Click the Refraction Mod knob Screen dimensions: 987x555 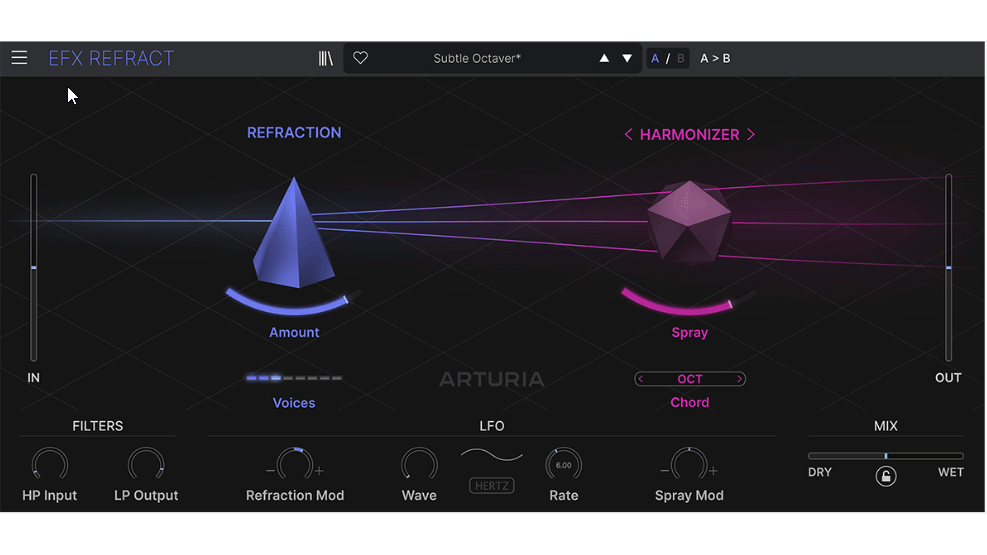(295, 464)
